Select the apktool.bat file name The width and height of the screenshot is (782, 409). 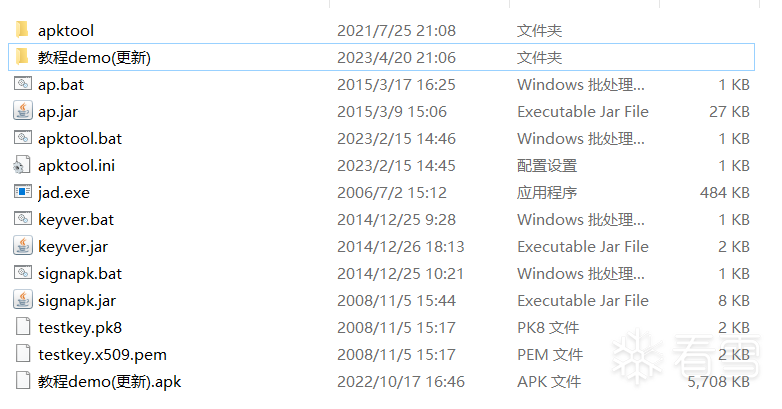pyautogui.click(x=80, y=139)
